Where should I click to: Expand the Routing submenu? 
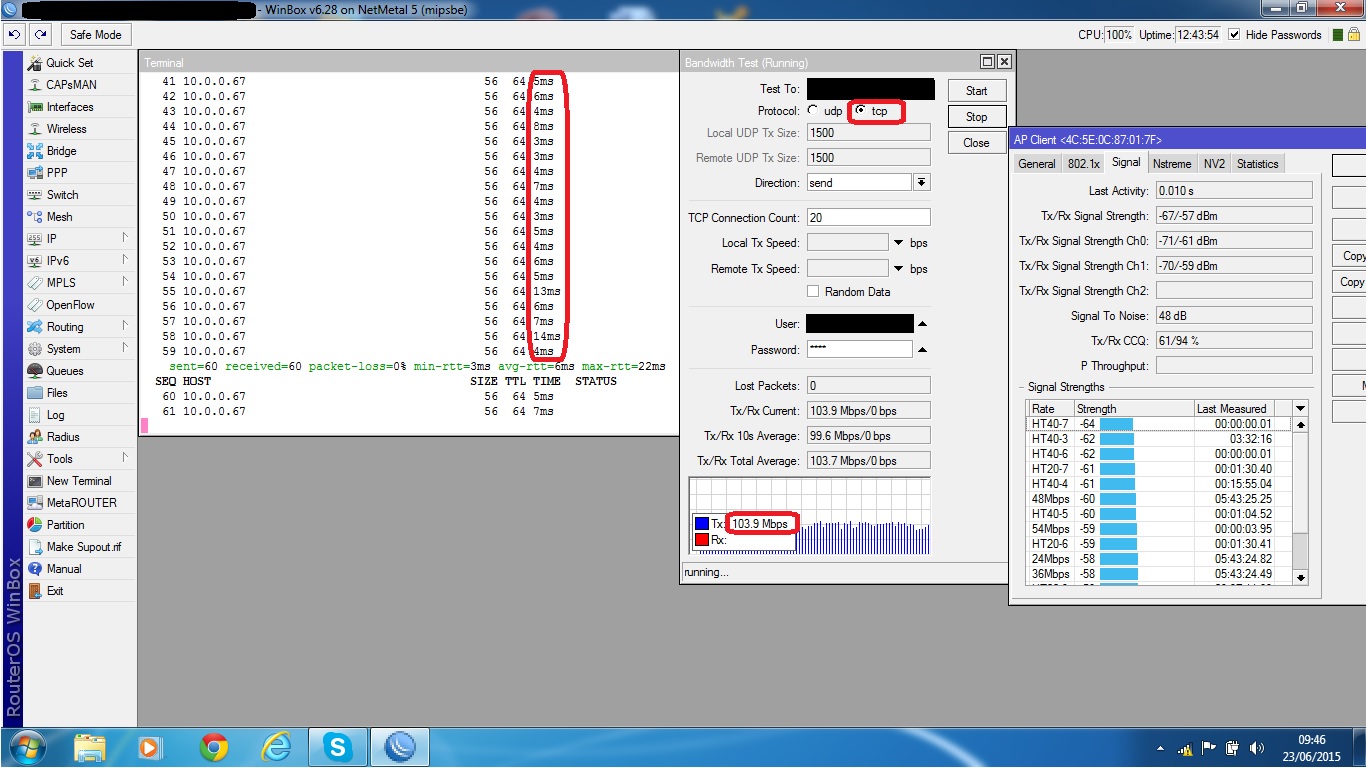point(125,326)
